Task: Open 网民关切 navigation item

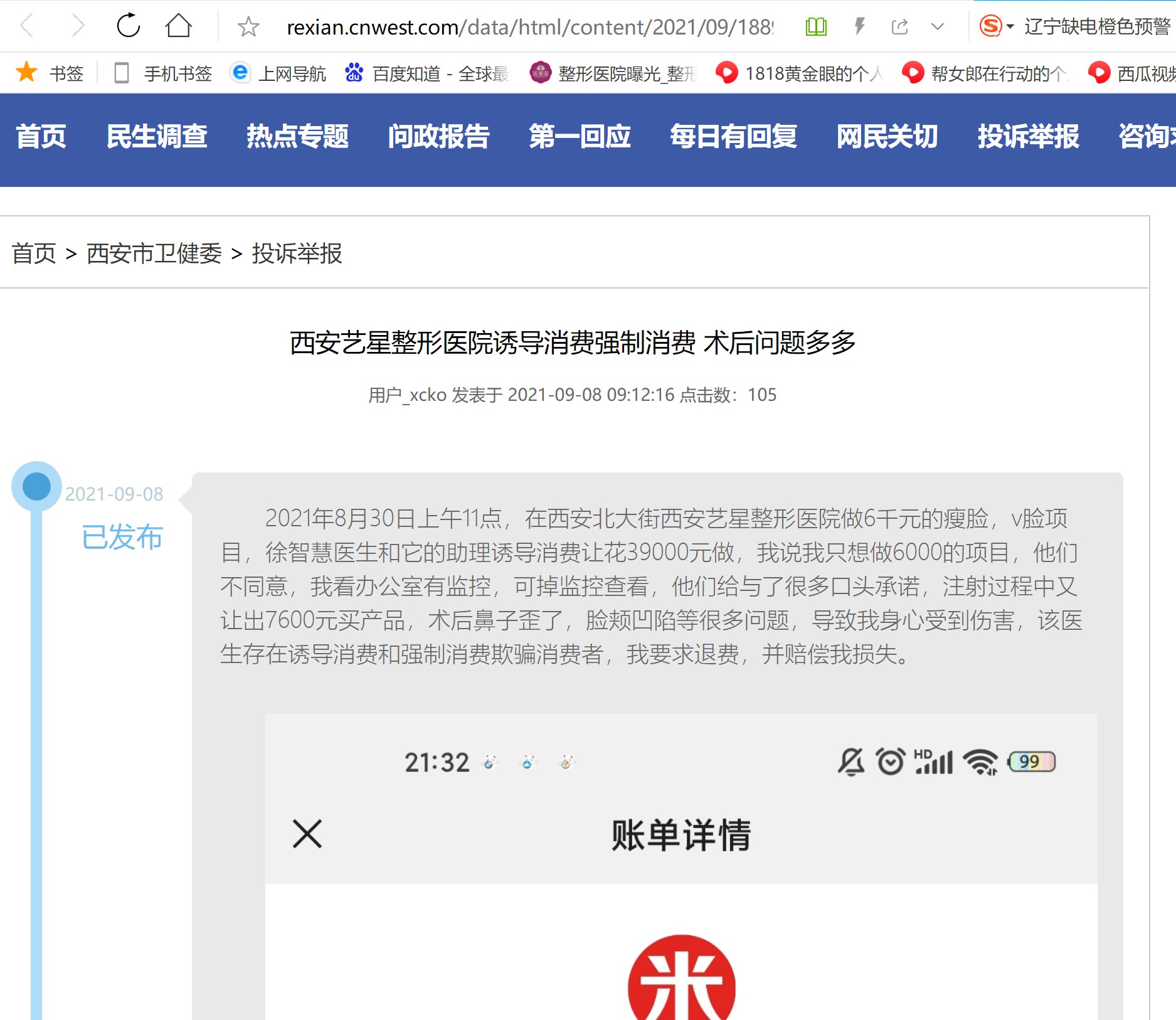Action: pyautogui.click(x=887, y=136)
